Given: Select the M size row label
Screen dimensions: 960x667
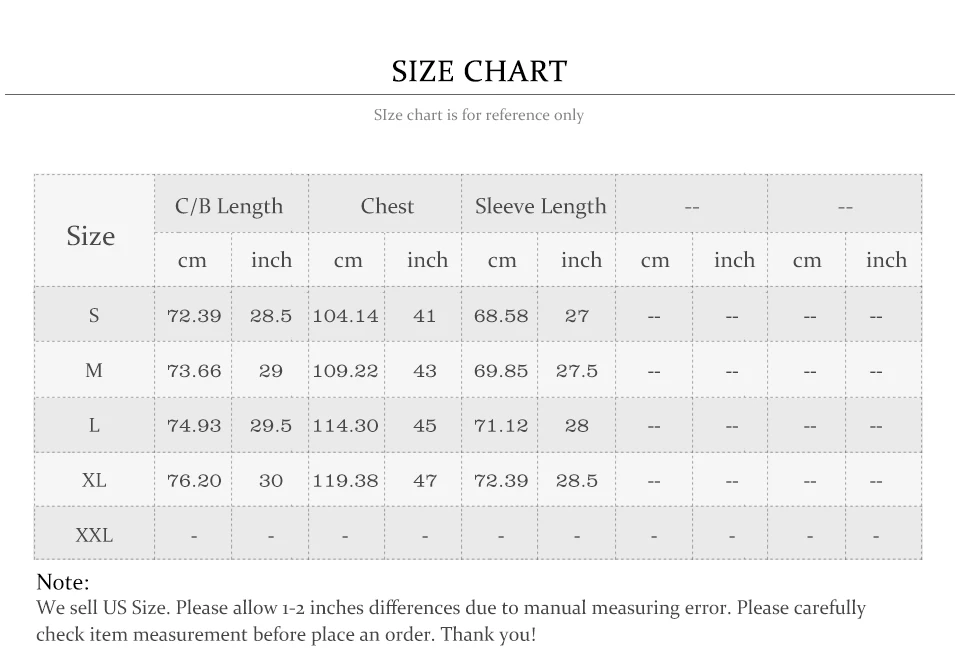Looking at the screenshot, I should 94,370.
